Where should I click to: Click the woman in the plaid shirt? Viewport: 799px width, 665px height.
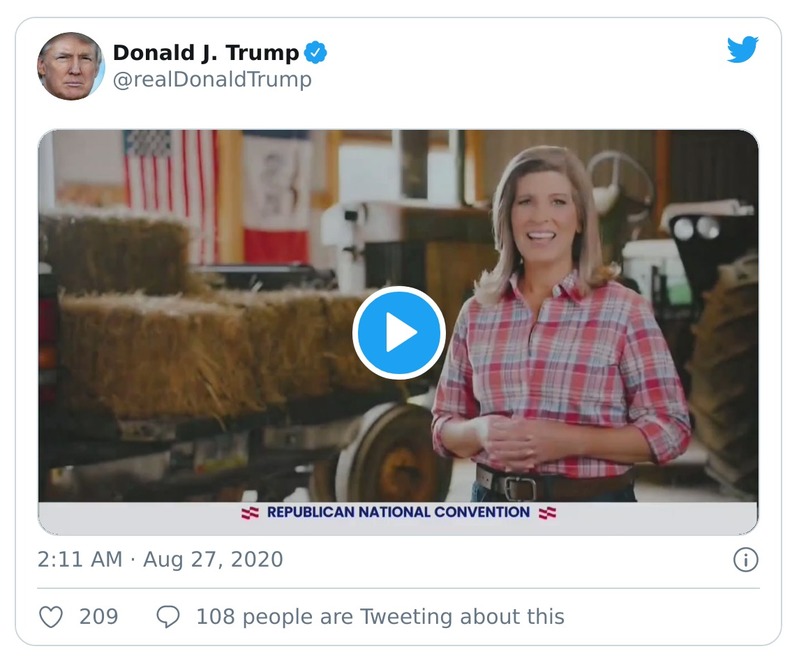556,330
